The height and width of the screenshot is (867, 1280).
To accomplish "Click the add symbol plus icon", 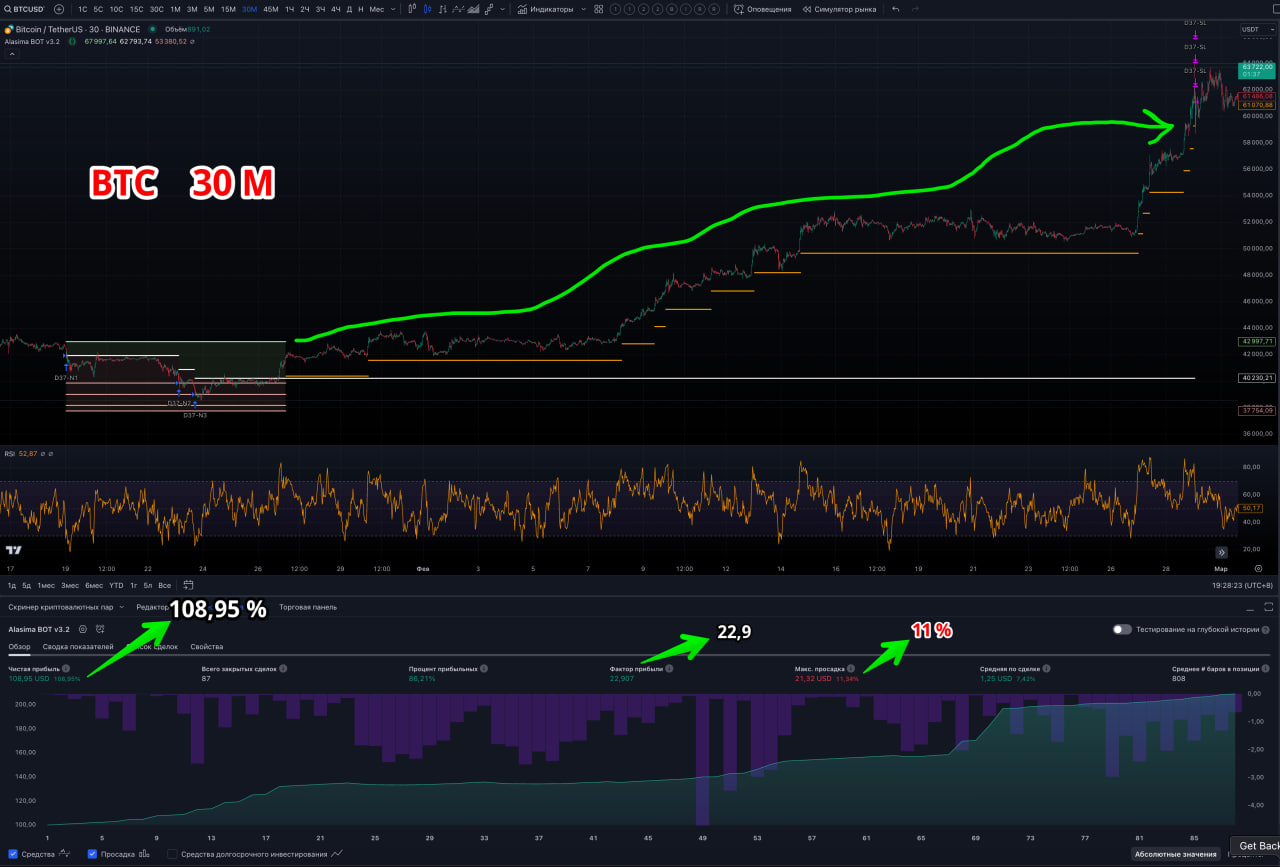I will (59, 9).
